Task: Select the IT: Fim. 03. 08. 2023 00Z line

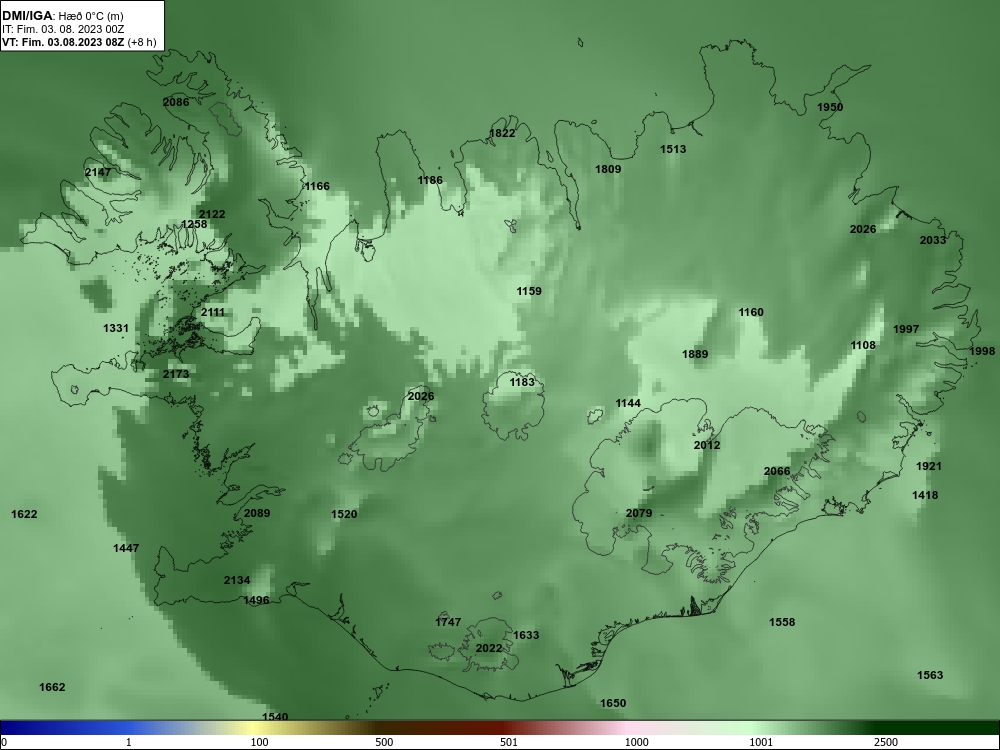Action: tap(62, 29)
